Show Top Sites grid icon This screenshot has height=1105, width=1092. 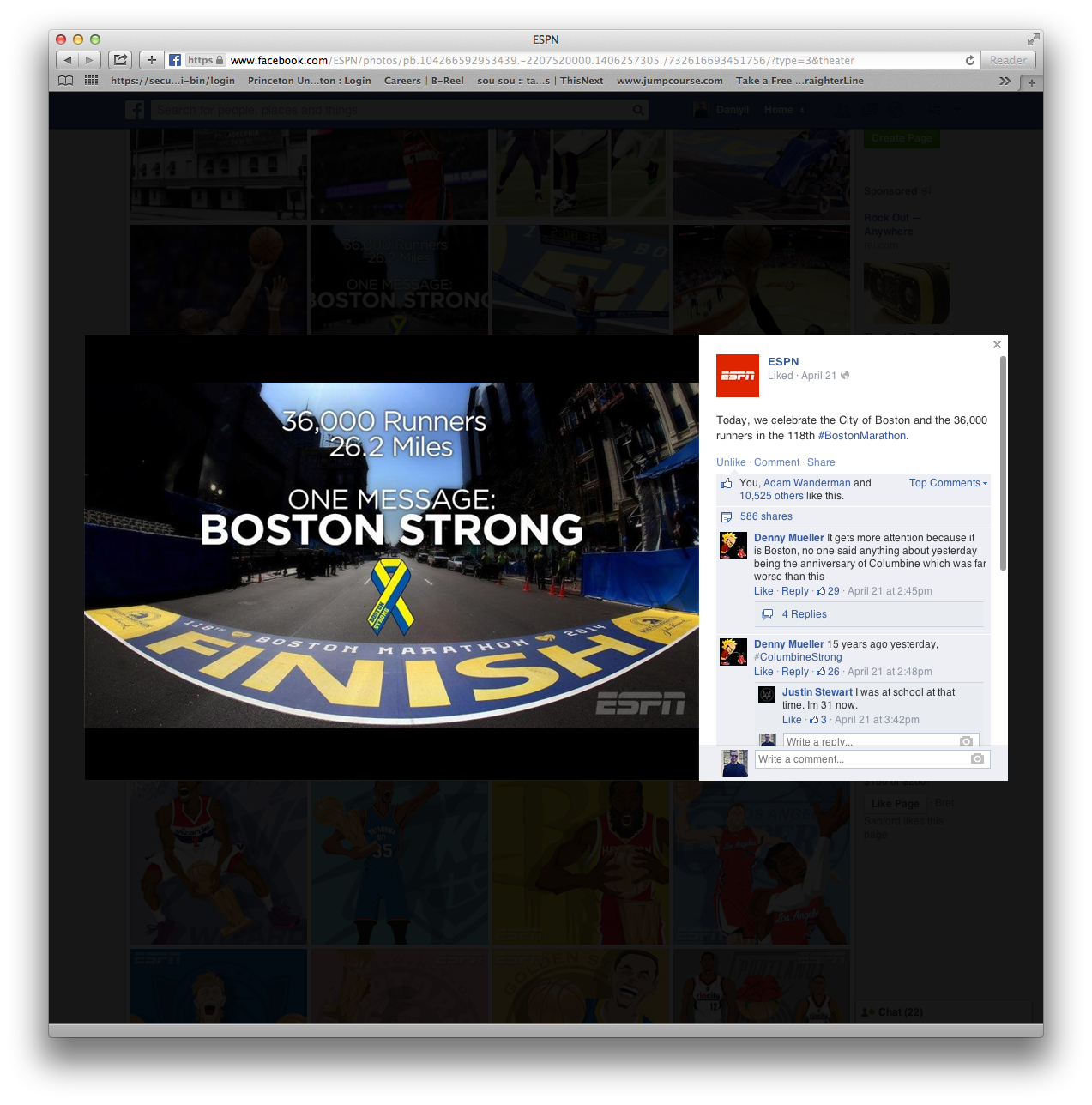coord(91,81)
